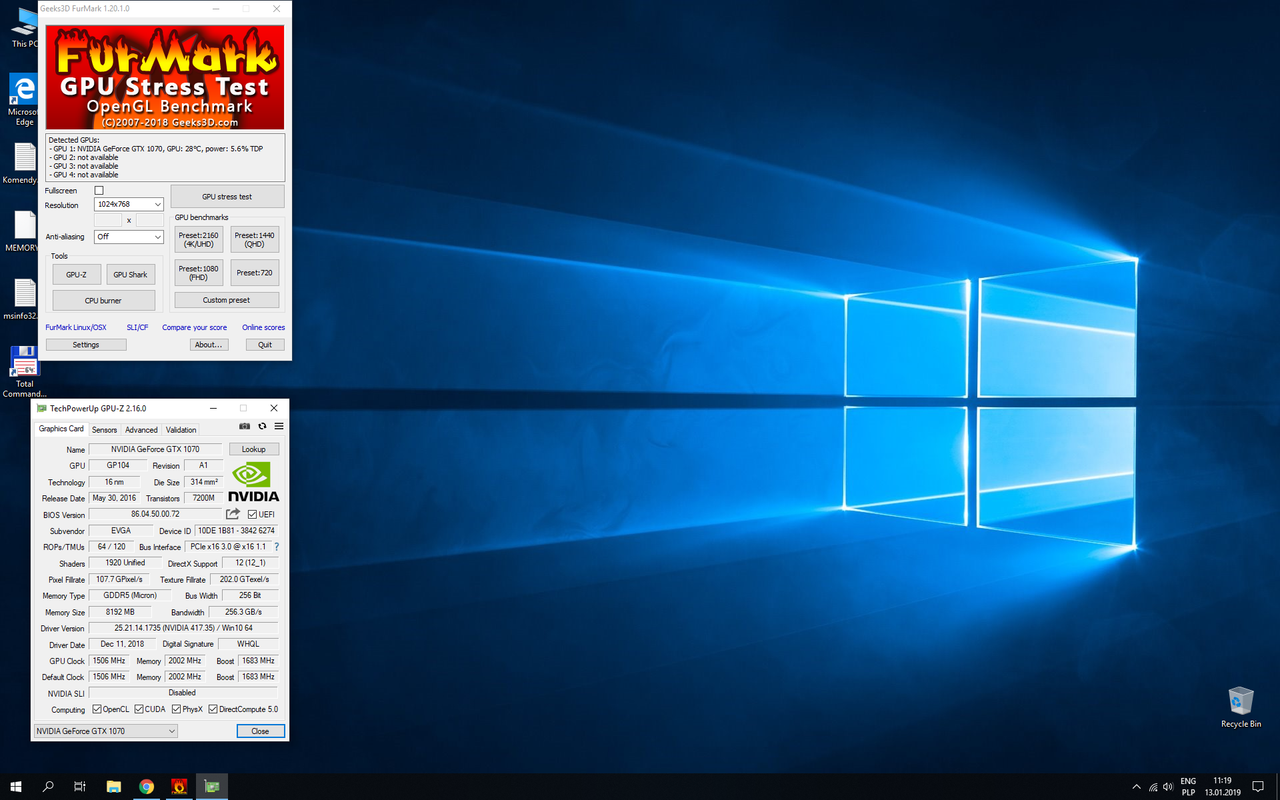Open the Windows Start menu
This screenshot has height=800, width=1280.
point(16,786)
